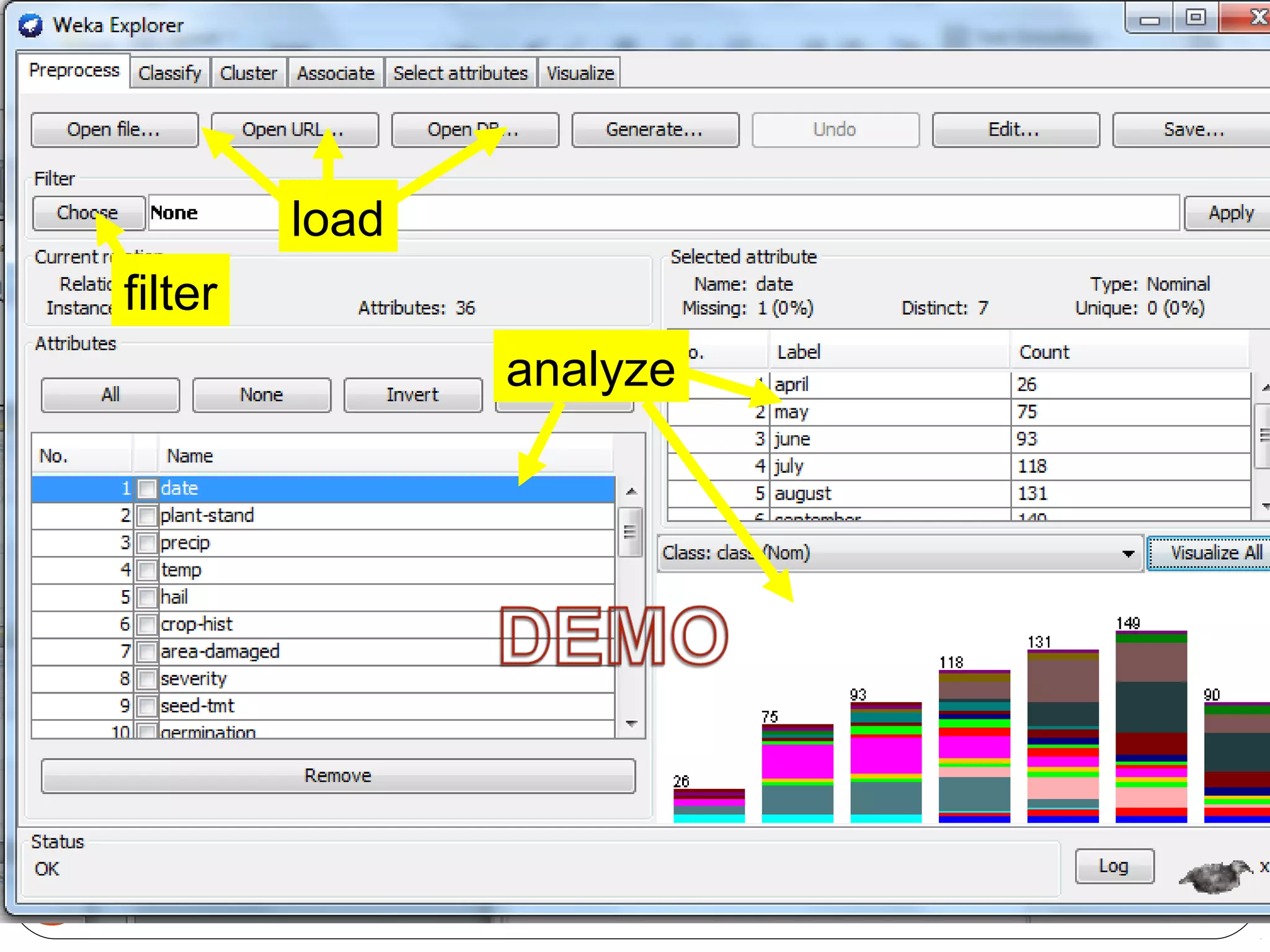Tick the checkbox beside temp attribute
The height and width of the screenshot is (952, 1270).
147,570
